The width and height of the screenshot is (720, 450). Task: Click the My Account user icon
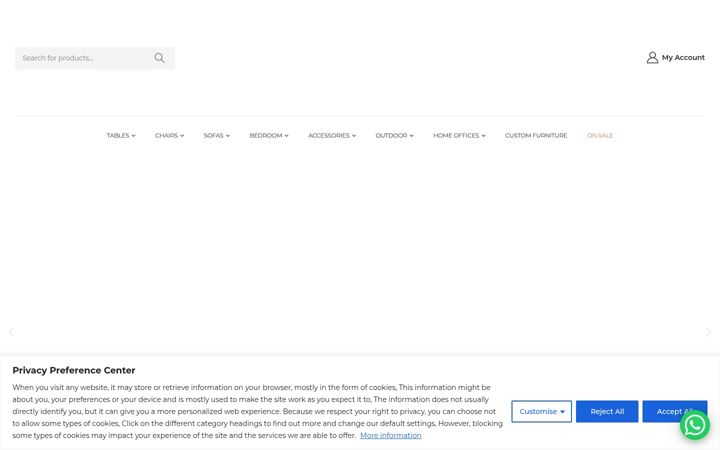652,57
